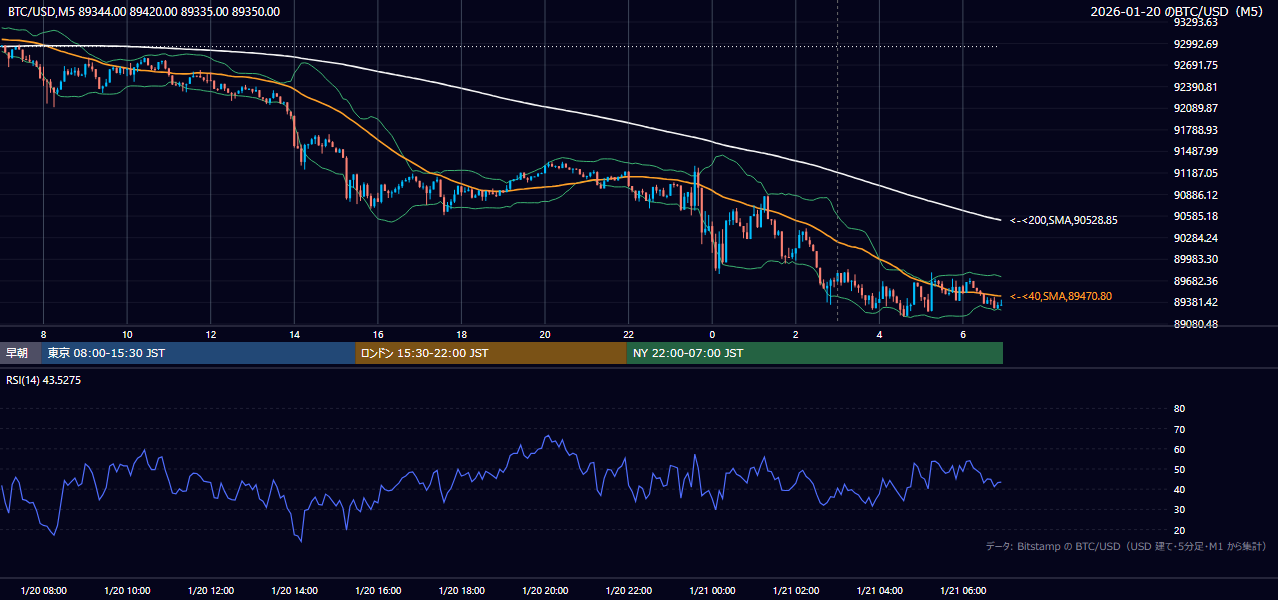Click the RSI scale level 70
The height and width of the screenshot is (600, 1278).
click(1180, 429)
